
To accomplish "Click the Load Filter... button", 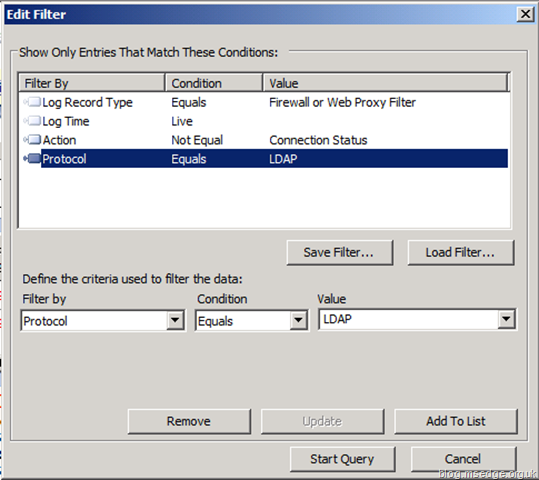I will pos(461,252).
